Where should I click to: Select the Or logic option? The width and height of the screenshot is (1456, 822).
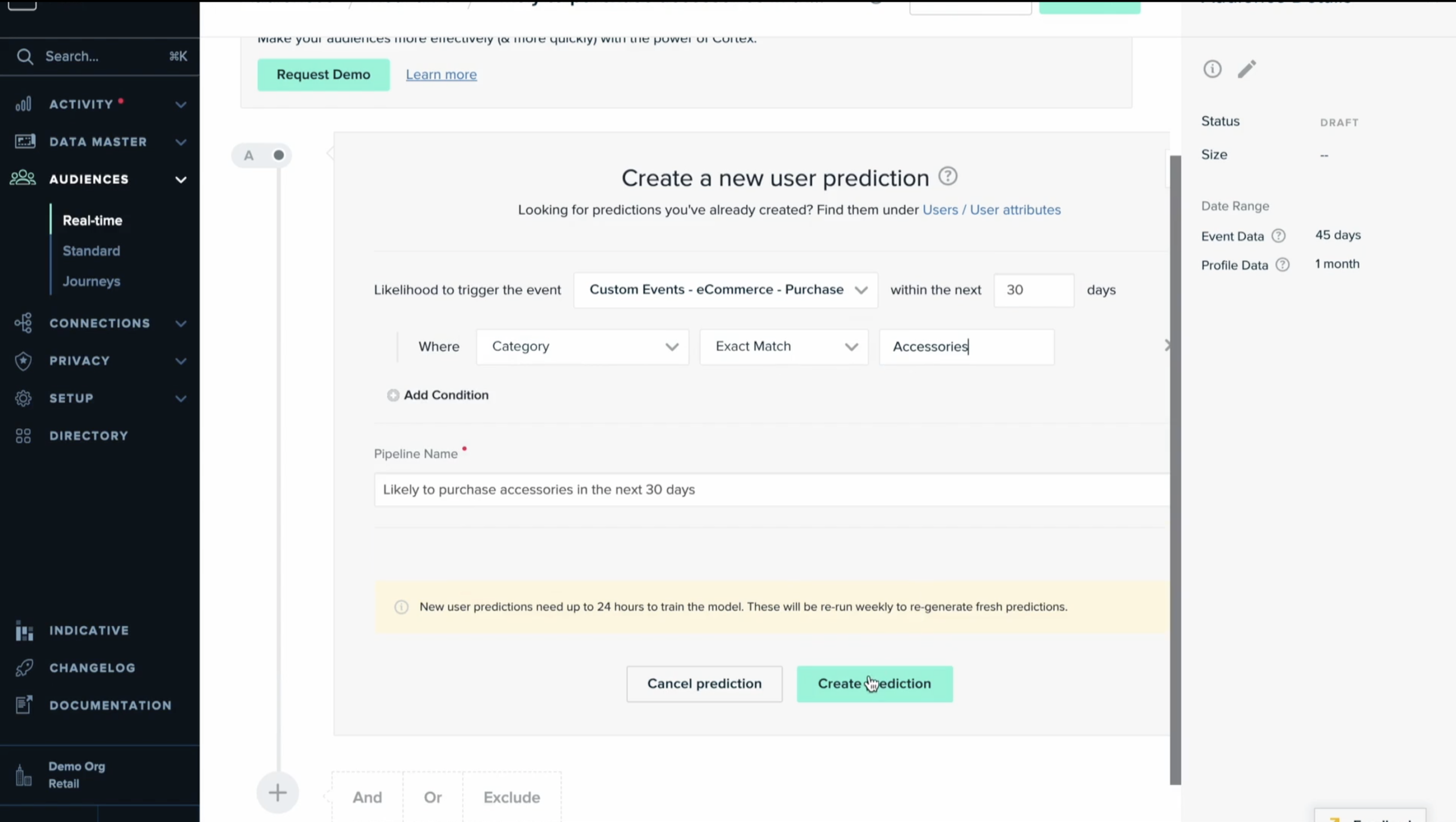tap(433, 797)
